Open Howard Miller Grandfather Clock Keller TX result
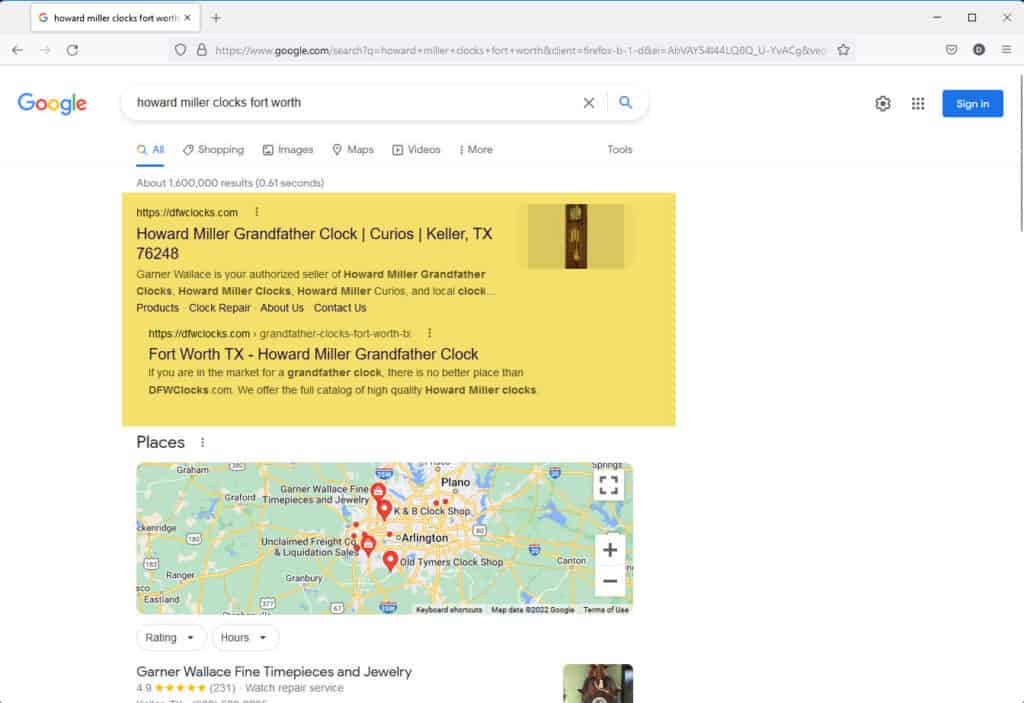Viewport: 1024px width, 703px height. 314,243
